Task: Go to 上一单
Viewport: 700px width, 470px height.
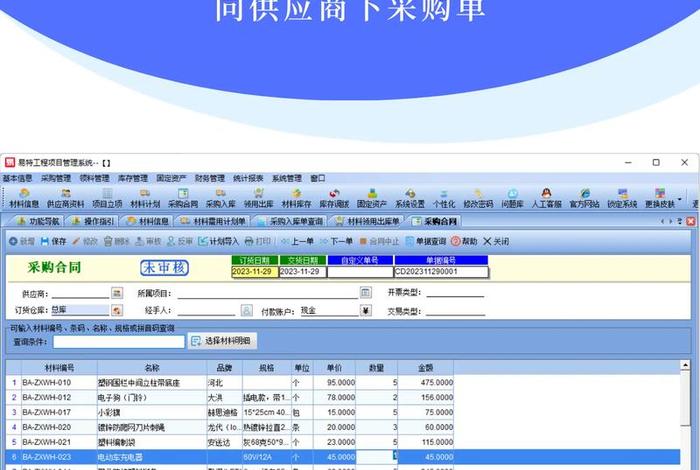Action: pyautogui.click(x=297, y=241)
